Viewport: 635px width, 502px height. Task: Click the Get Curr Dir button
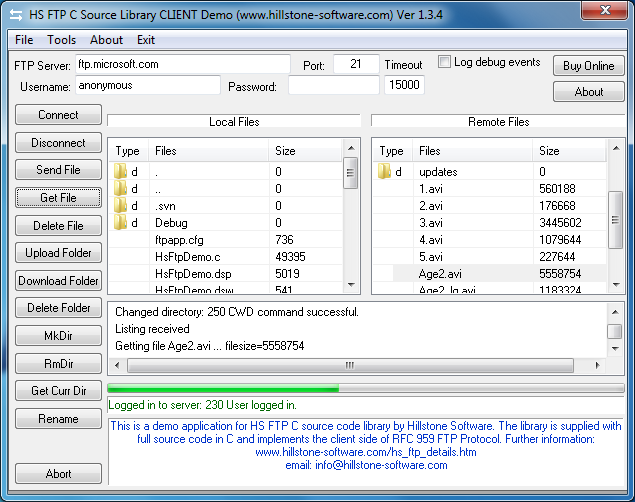click(x=58, y=391)
